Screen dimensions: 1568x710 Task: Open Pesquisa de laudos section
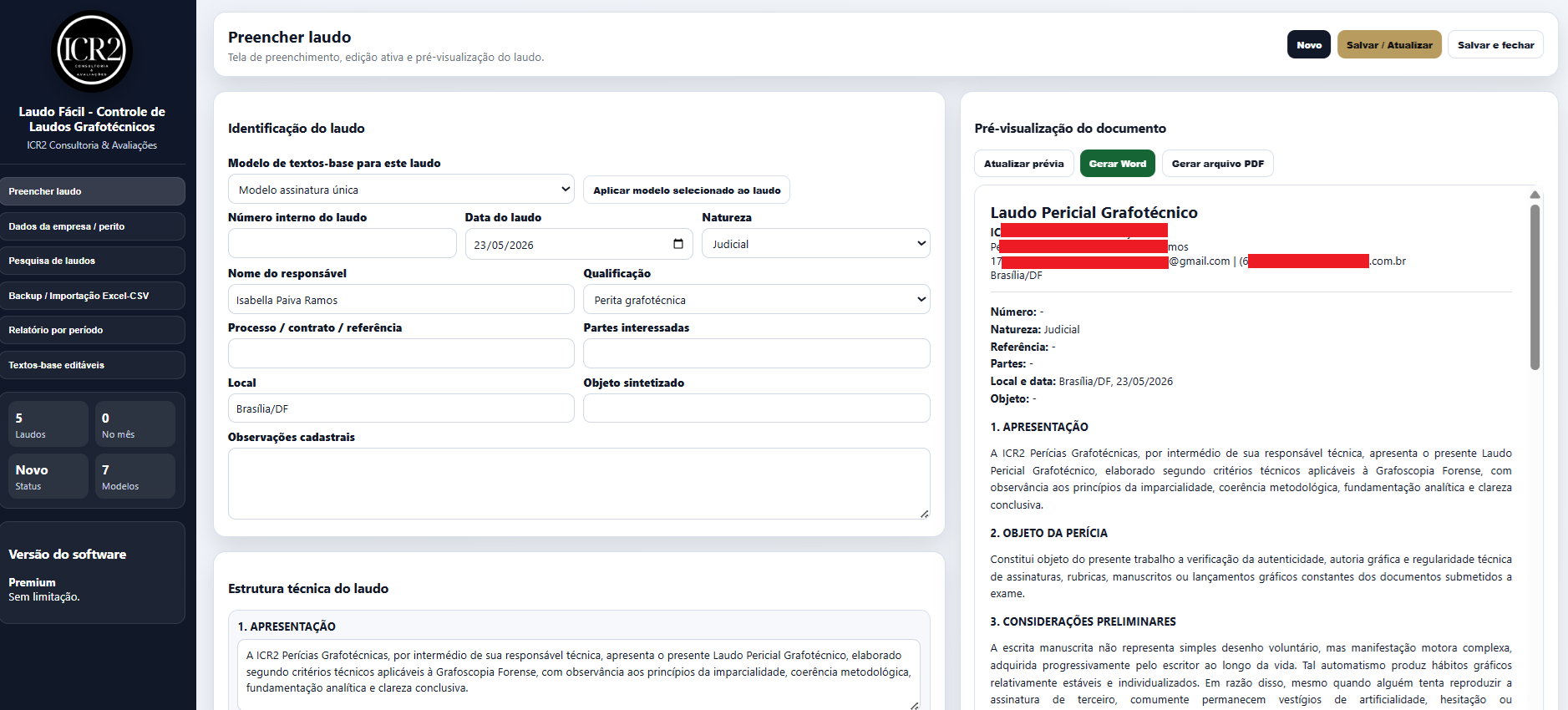(x=93, y=261)
